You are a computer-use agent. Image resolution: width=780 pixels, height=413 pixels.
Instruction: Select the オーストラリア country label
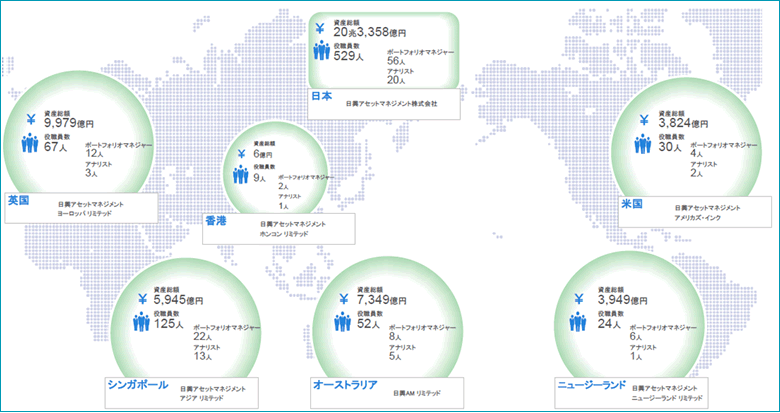pos(346,384)
